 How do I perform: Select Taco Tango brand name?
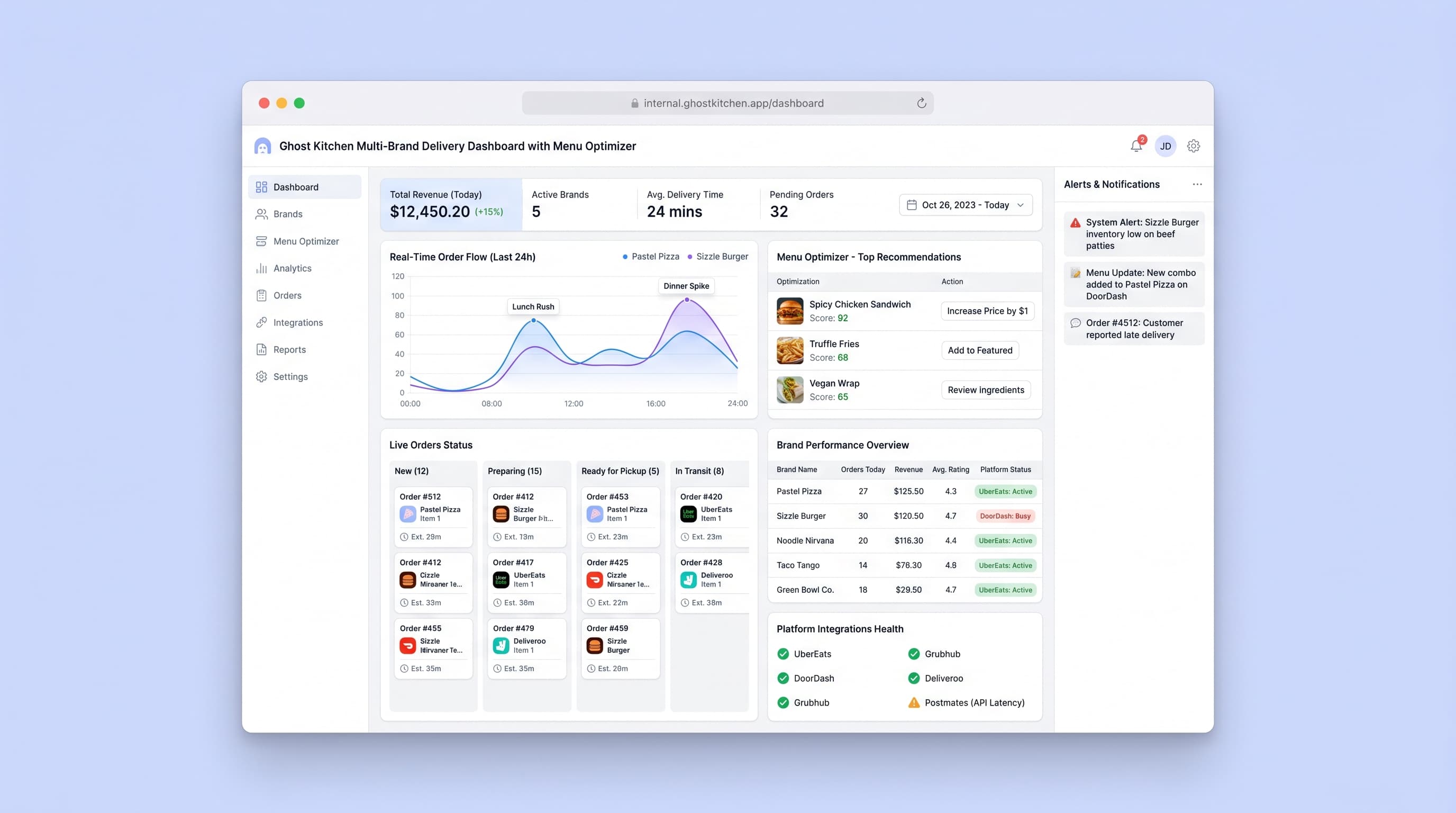[797, 565]
